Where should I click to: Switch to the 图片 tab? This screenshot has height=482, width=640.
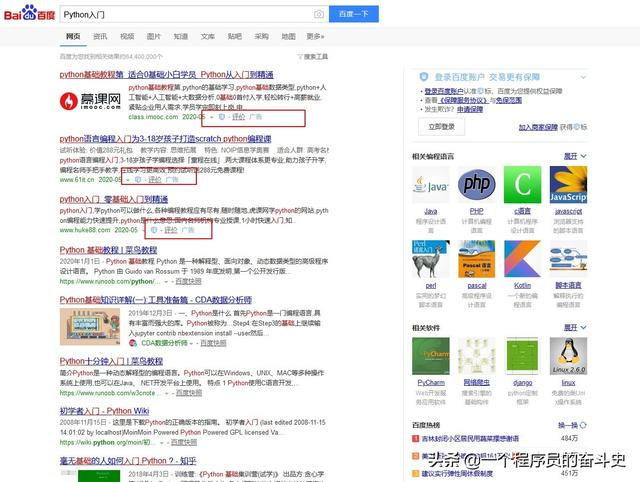coord(153,35)
